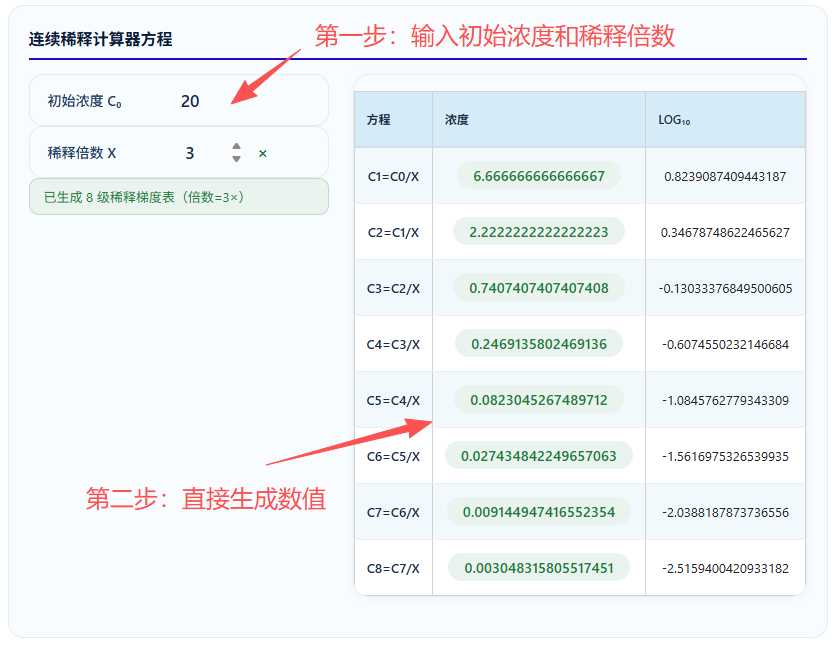Select the LOG₁₀ column header
The width and height of the screenshot is (838, 653).
point(674,120)
